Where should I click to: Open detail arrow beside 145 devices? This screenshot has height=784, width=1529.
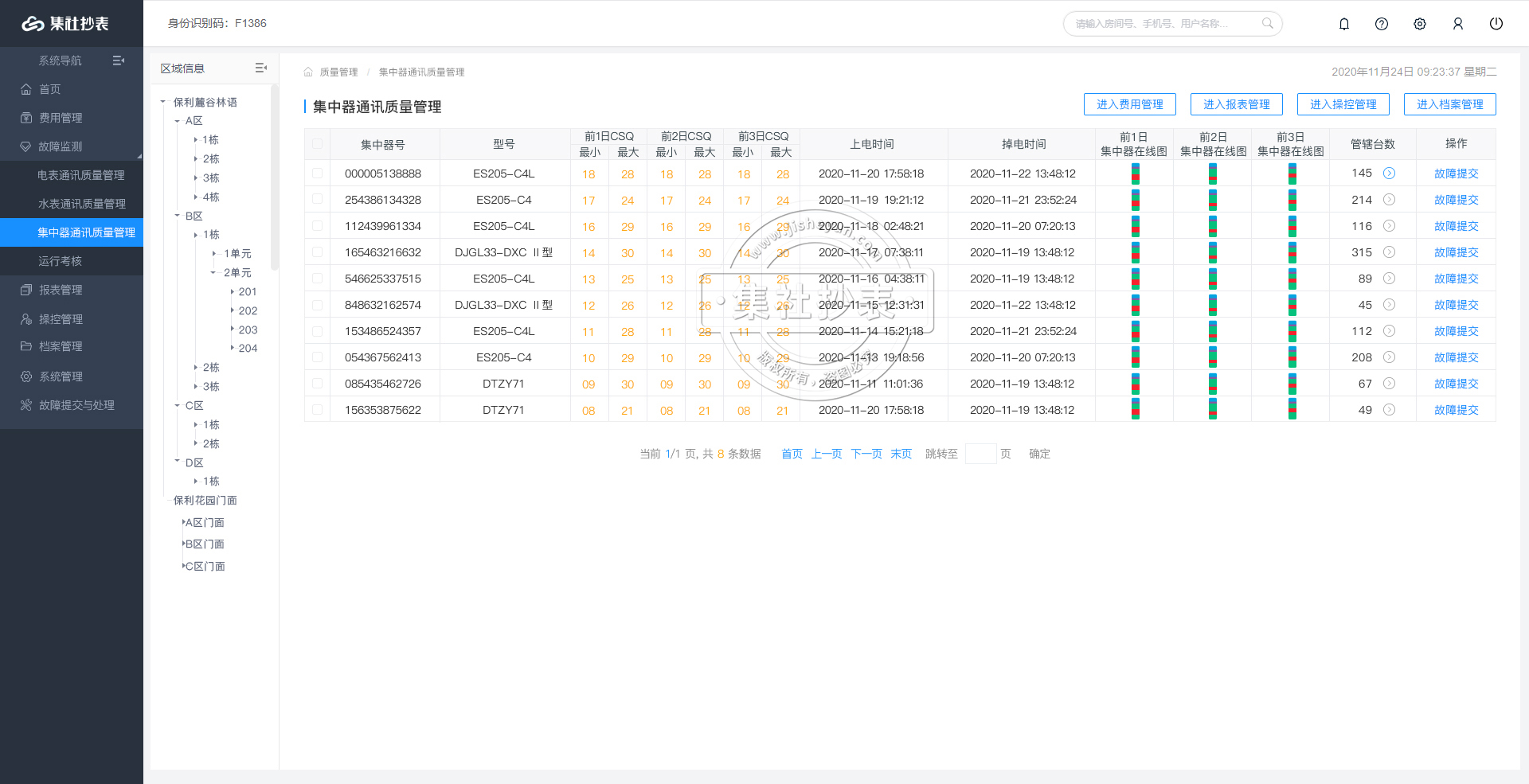coord(1389,174)
